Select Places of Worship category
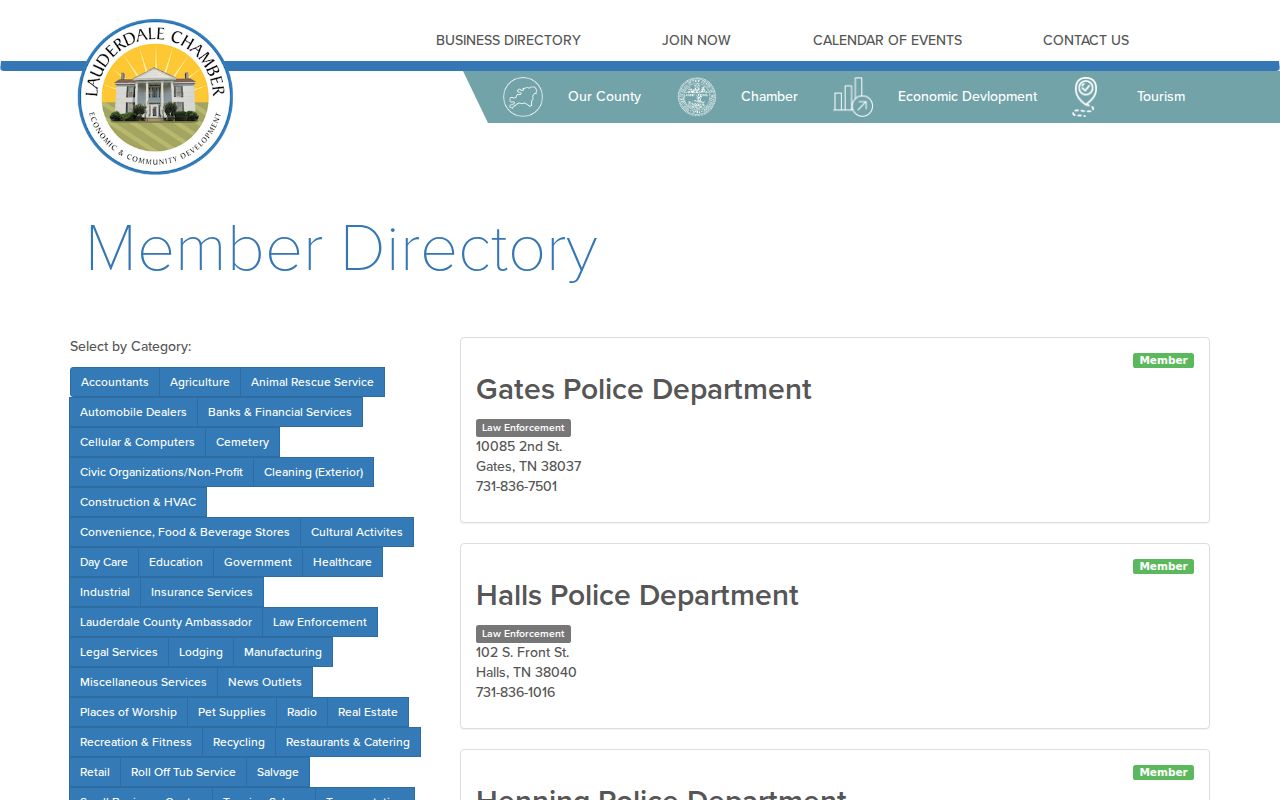Screen dimensions: 1280x800 click(x=128, y=712)
